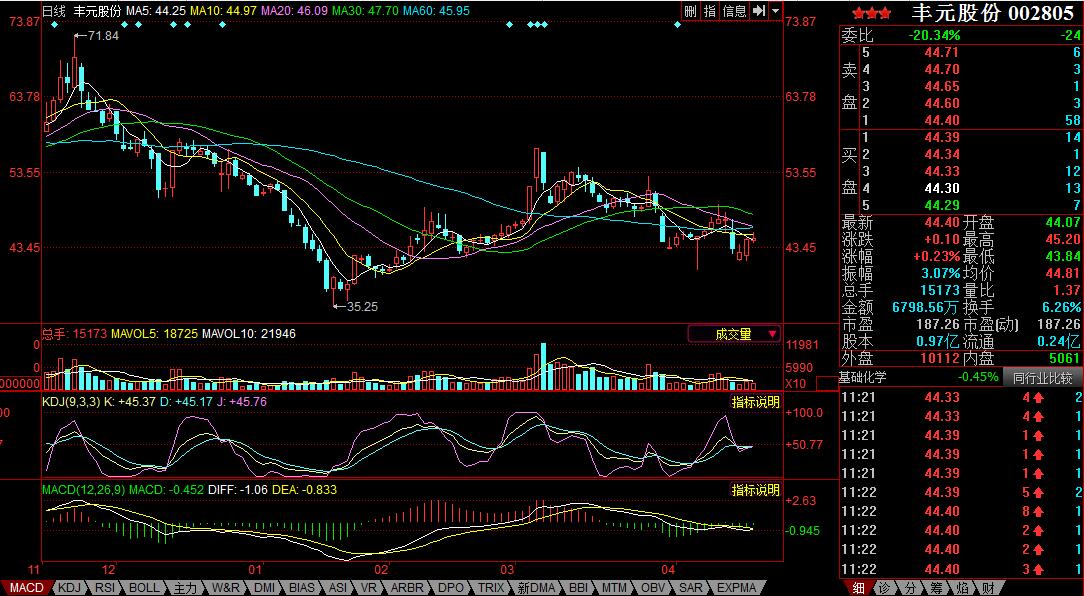Click the 信息 button in chart toolbar

point(734,10)
